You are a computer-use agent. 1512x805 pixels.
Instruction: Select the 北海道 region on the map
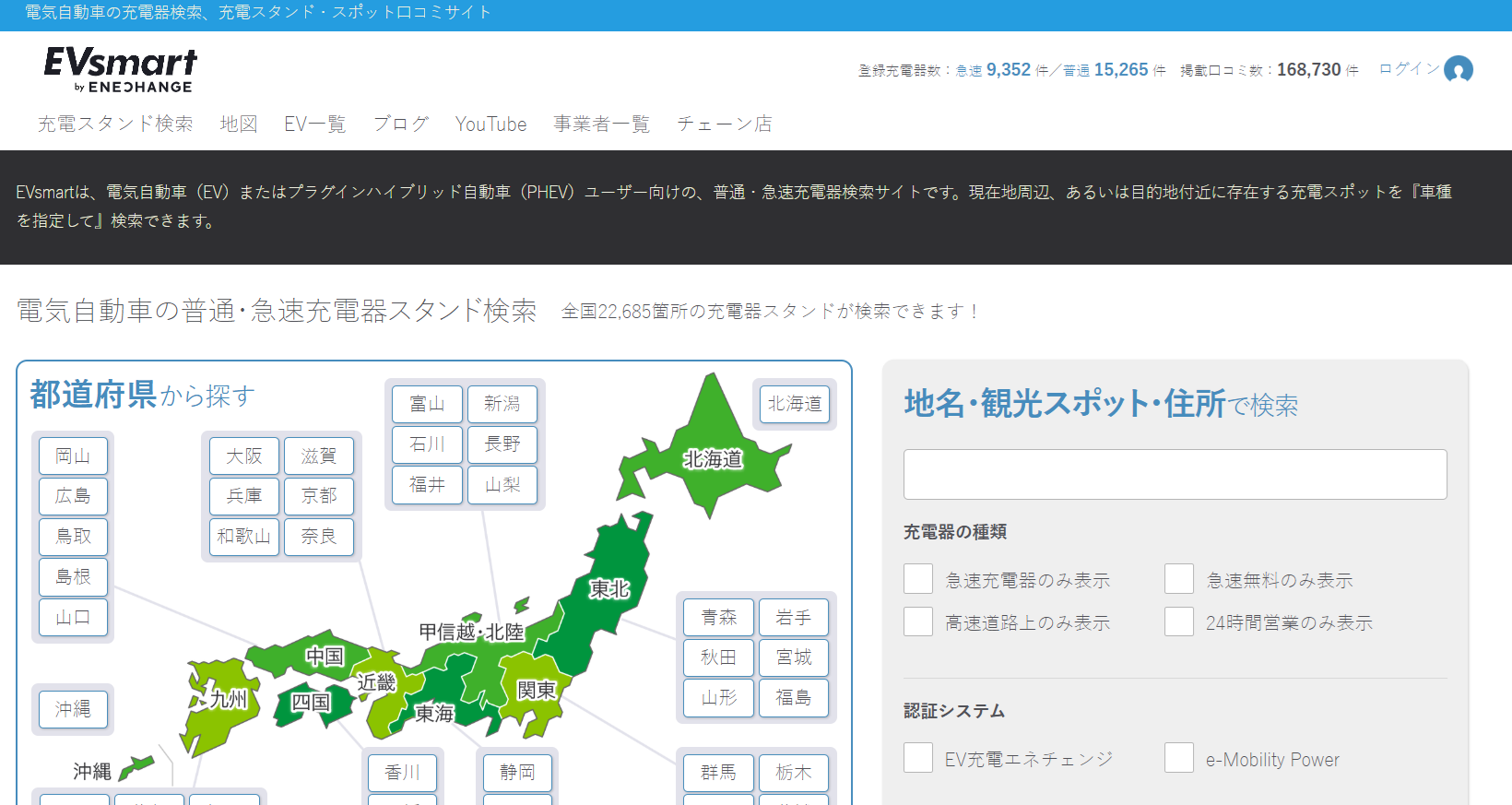(x=713, y=458)
